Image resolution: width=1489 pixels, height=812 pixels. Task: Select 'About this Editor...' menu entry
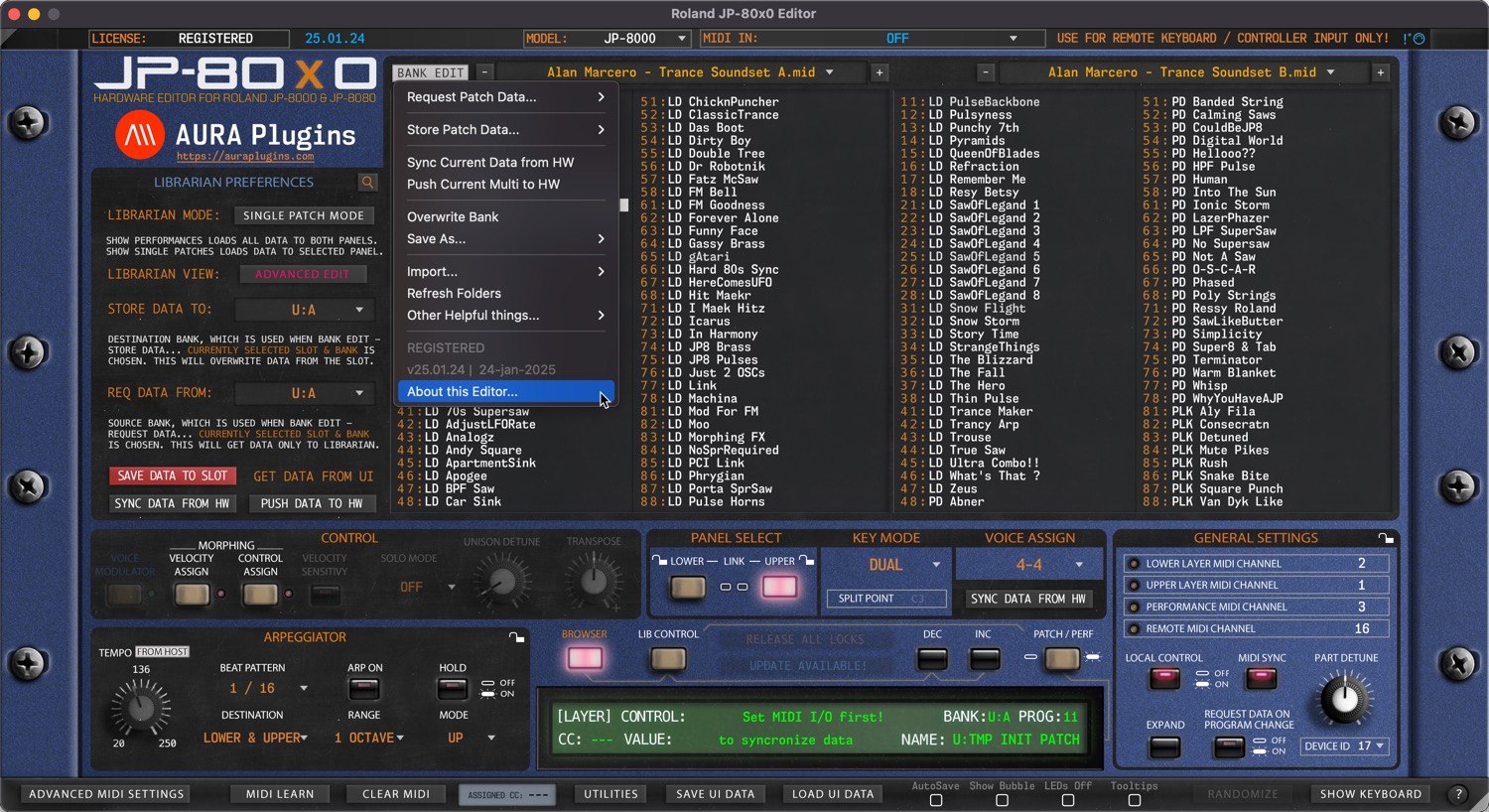tap(462, 391)
